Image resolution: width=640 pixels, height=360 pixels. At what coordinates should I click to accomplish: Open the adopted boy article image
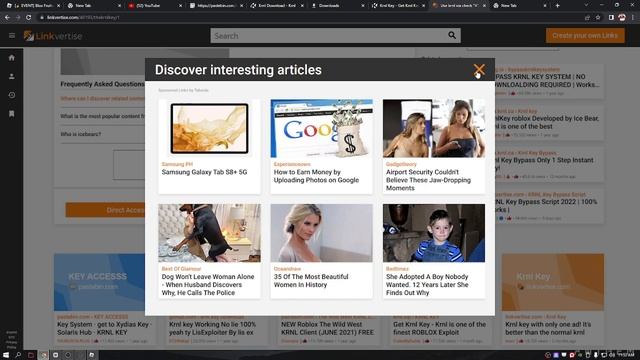click(x=434, y=233)
